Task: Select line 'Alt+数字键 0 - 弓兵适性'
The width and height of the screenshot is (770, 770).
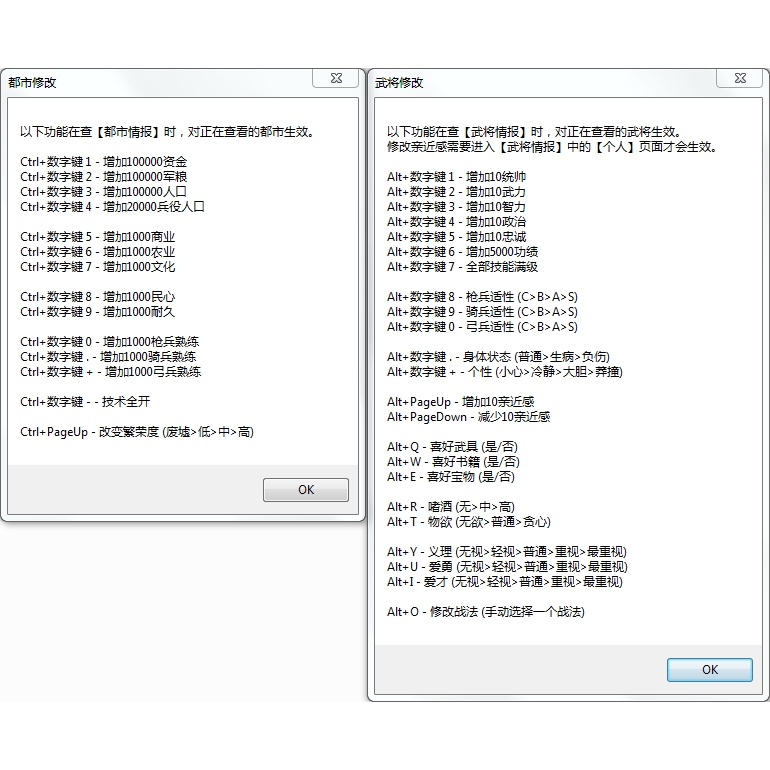Action: [x=482, y=327]
